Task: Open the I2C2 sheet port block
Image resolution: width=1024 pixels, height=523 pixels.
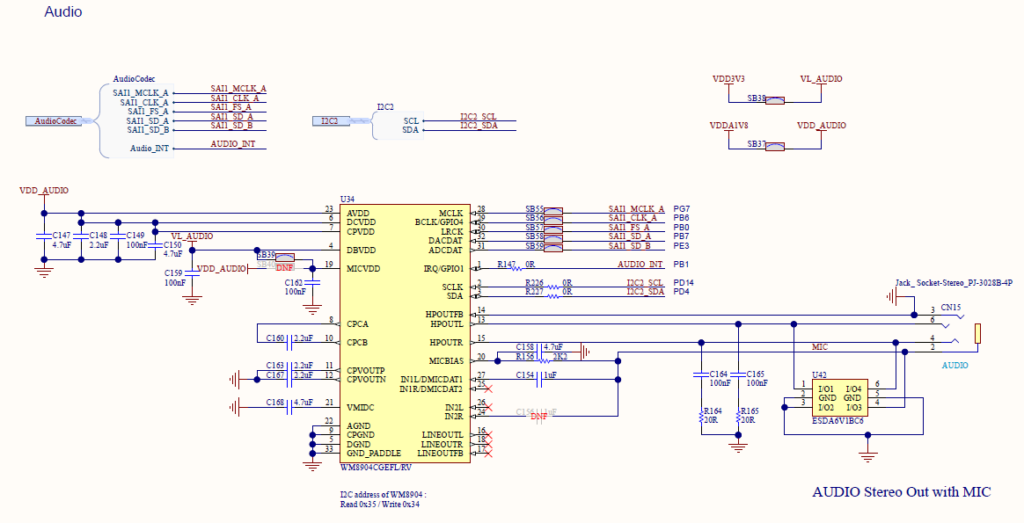Action: click(329, 121)
